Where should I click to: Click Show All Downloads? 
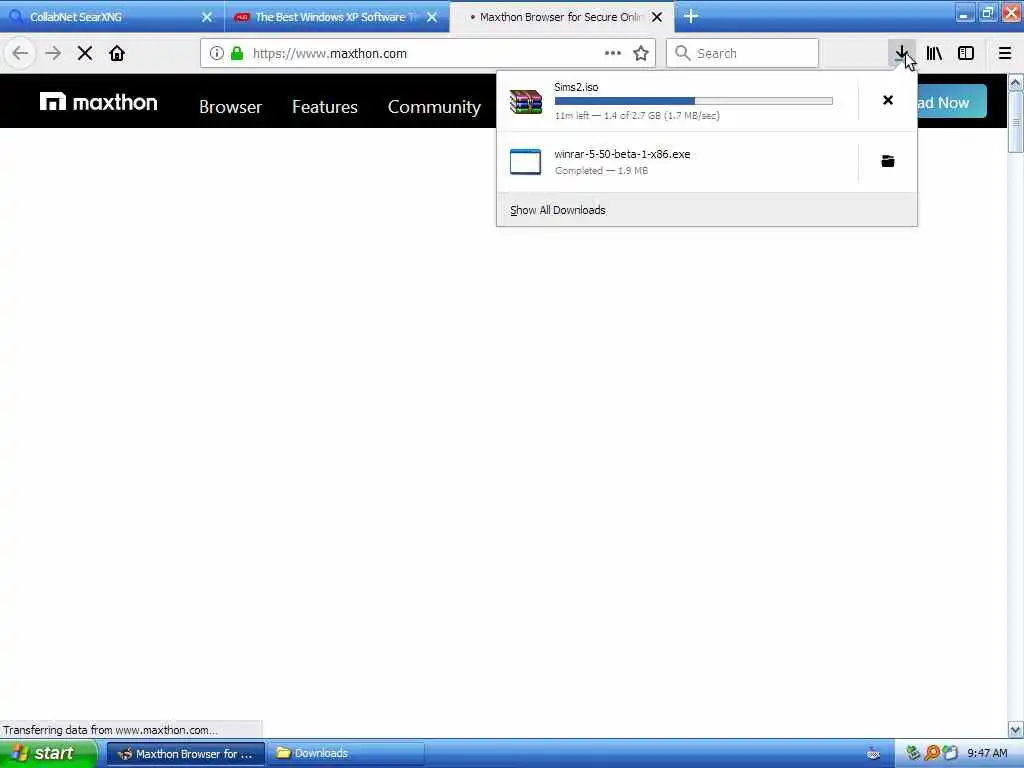point(558,210)
